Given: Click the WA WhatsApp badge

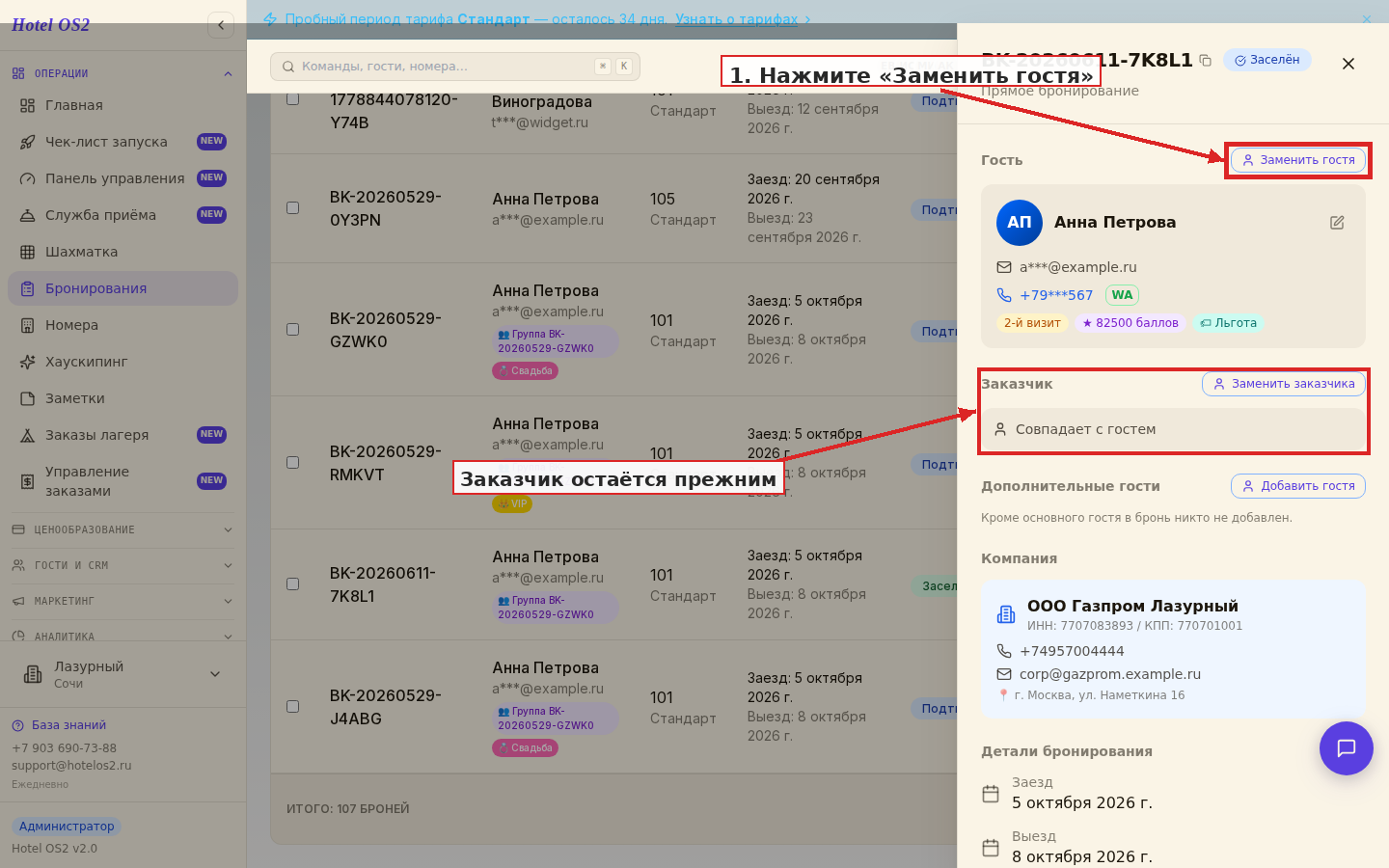Looking at the screenshot, I should coord(1122,295).
